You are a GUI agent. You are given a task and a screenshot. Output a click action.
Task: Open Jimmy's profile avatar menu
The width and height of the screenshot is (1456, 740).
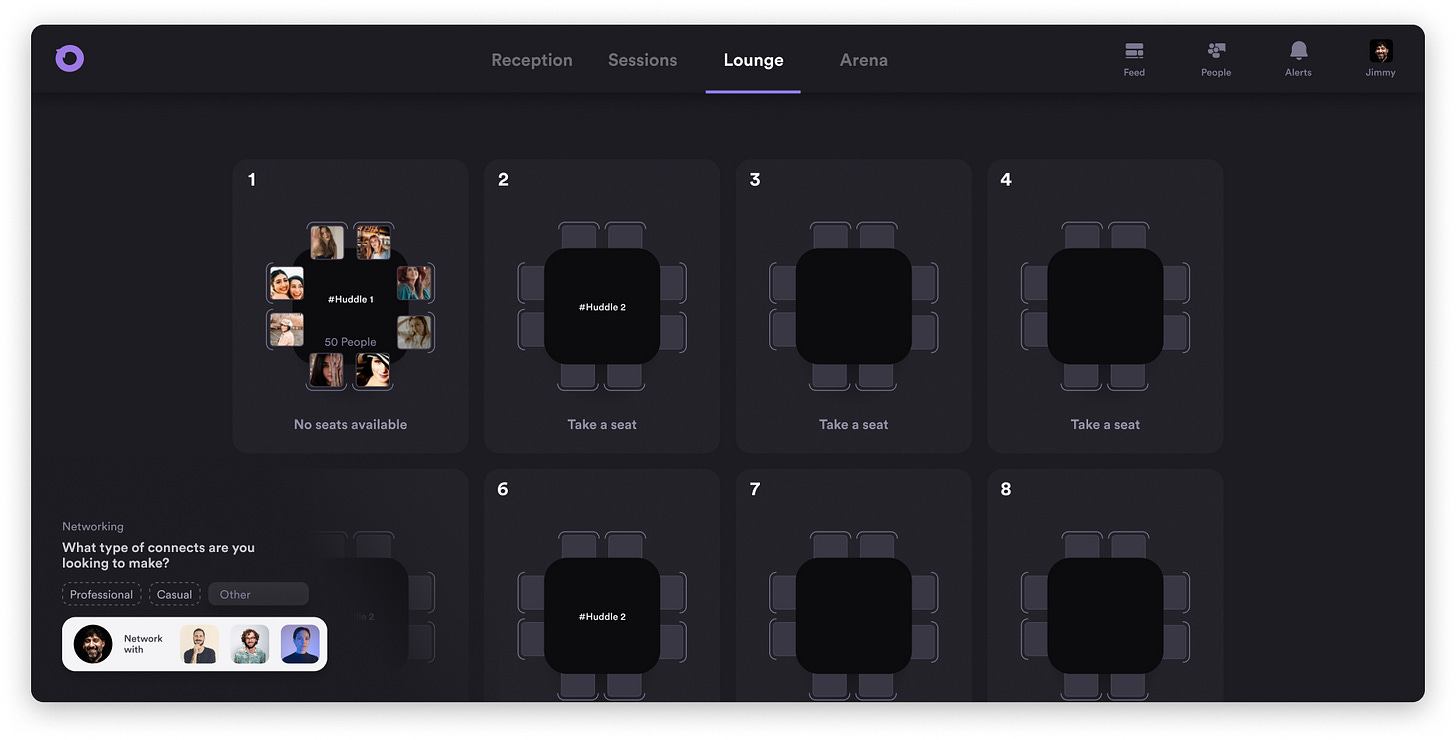(x=1380, y=59)
